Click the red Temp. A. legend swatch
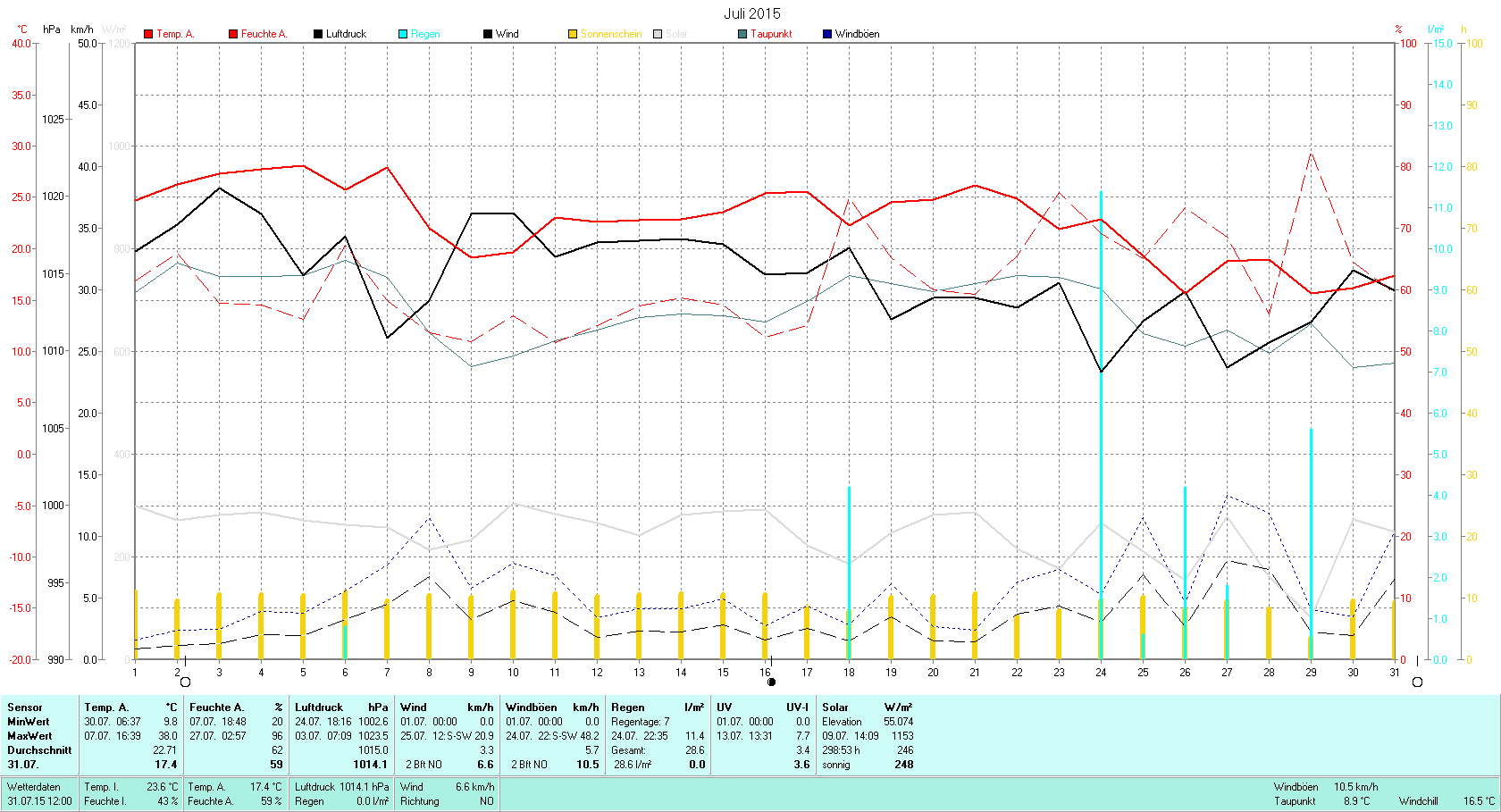1501x812 pixels. (148, 34)
